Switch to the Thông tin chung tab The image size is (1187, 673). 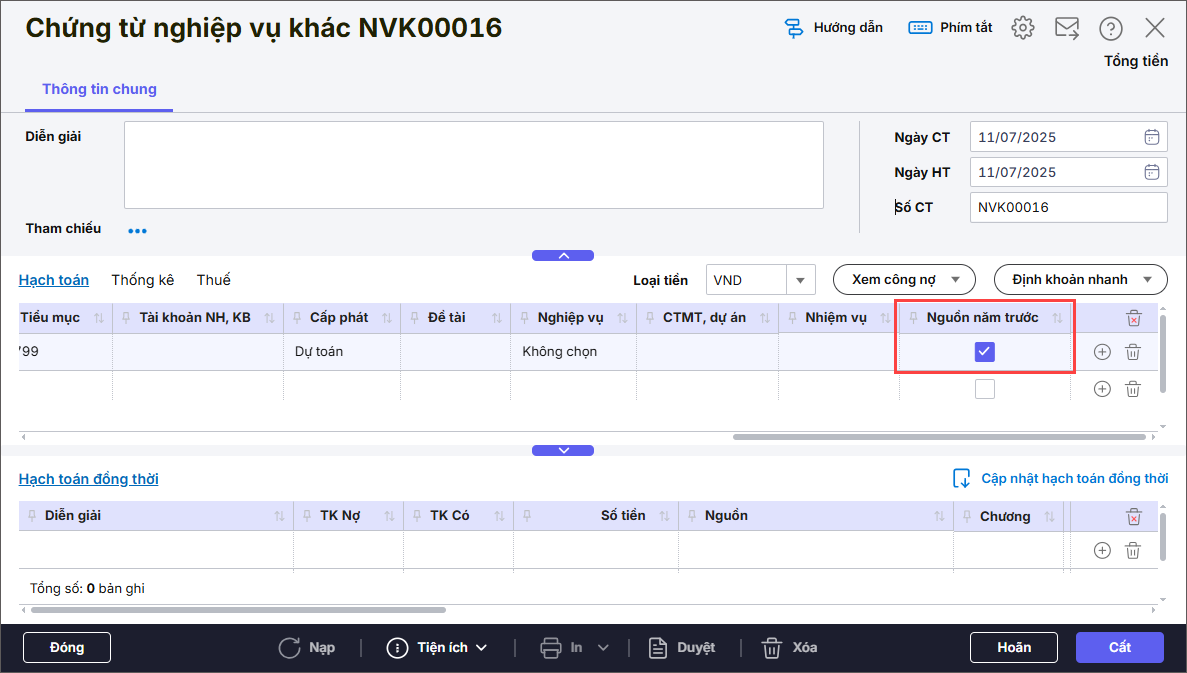pos(99,89)
